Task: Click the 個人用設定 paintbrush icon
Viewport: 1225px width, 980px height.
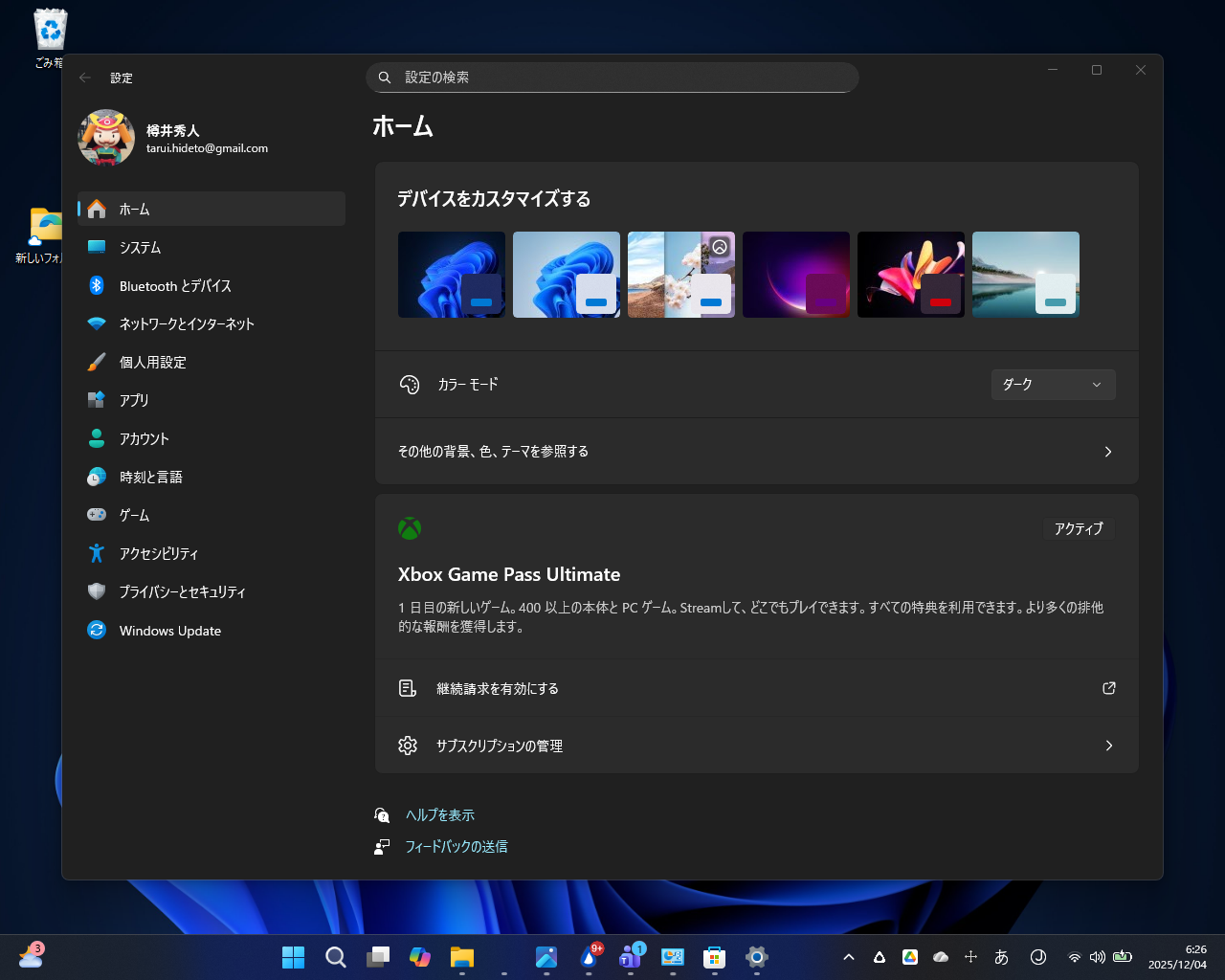Action: coord(97,362)
